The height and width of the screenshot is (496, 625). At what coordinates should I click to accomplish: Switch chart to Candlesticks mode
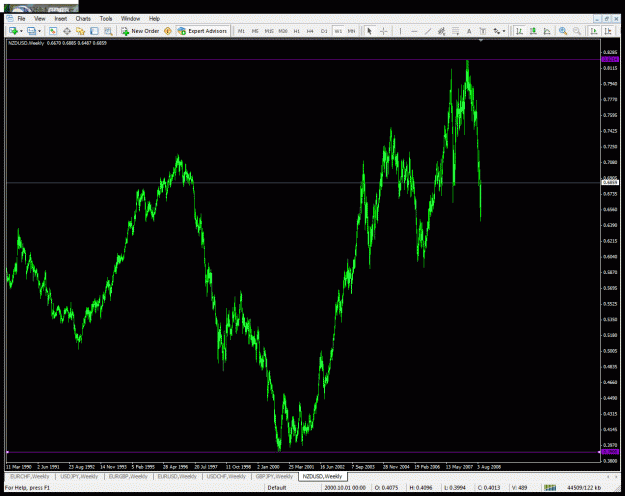pyautogui.click(x=533, y=31)
